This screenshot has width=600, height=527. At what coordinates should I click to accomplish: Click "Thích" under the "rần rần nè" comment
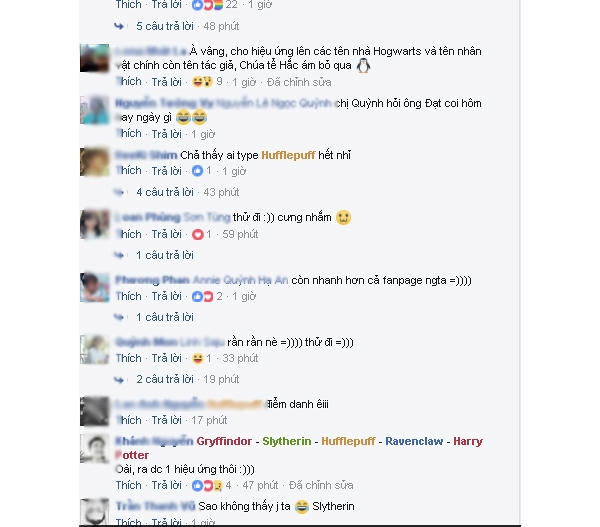coord(129,358)
